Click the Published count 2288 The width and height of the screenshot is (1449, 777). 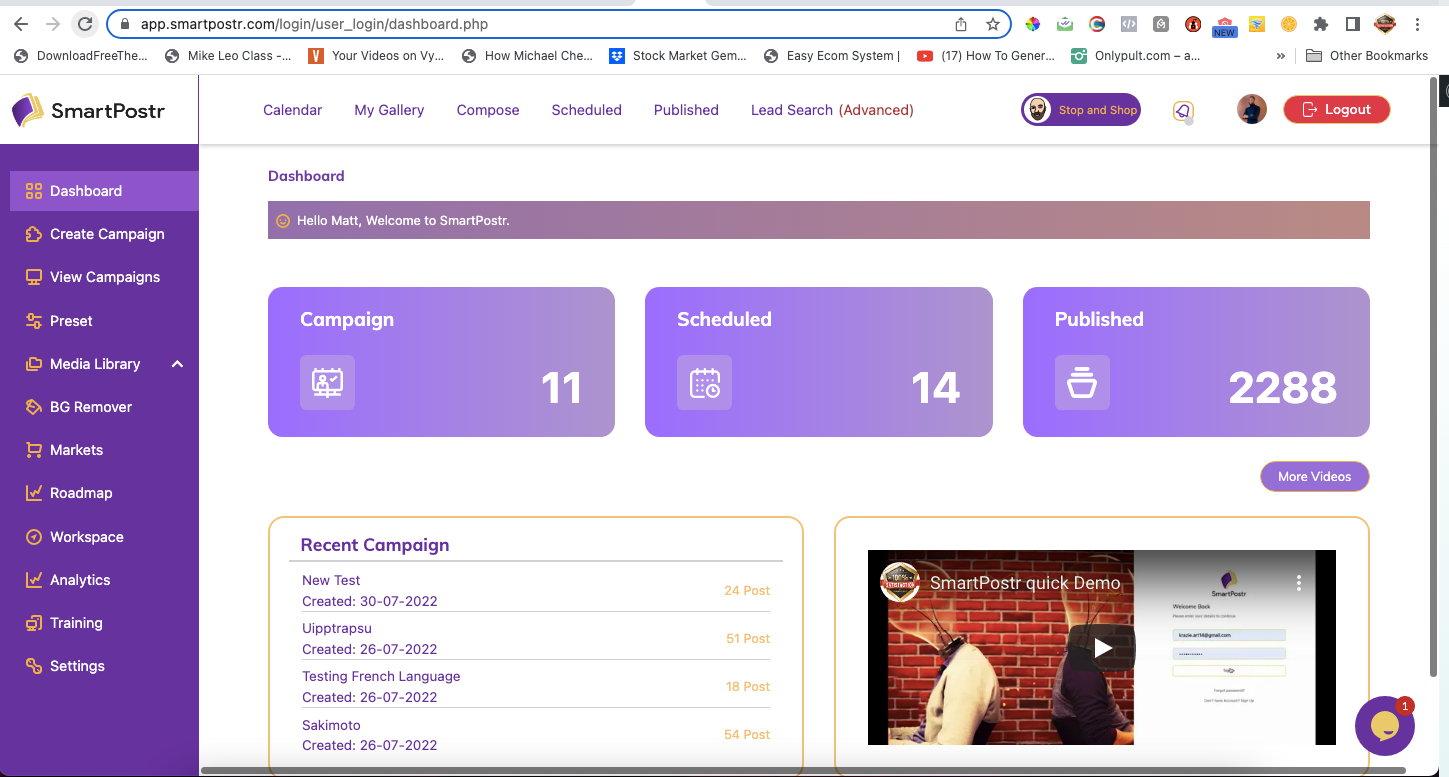click(x=1283, y=388)
